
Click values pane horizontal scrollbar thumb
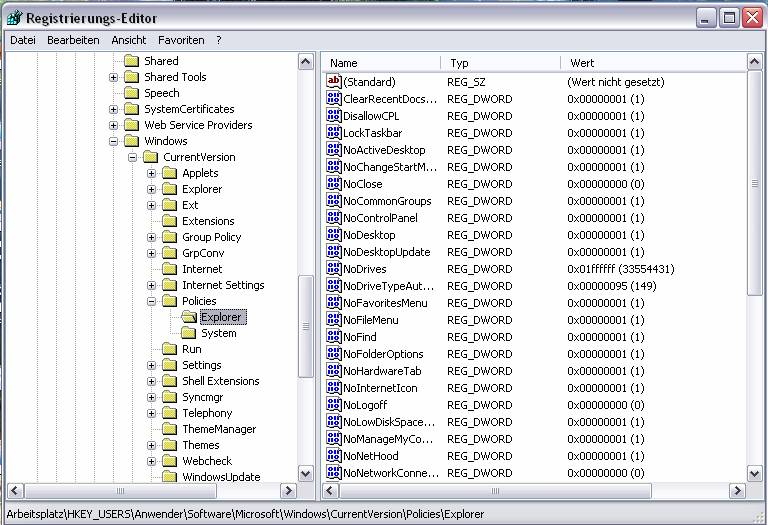pyautogui.click(x=496, y=490)
